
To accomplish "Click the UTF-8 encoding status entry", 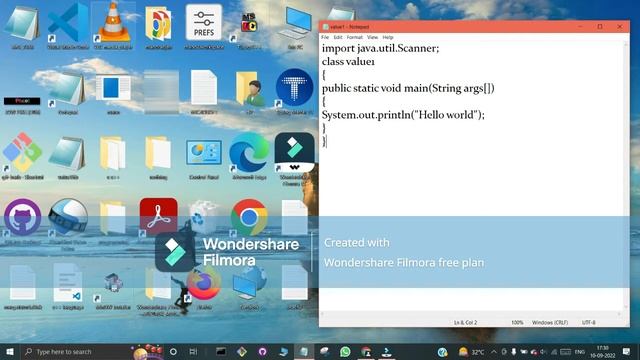I will tap(588, 322).
